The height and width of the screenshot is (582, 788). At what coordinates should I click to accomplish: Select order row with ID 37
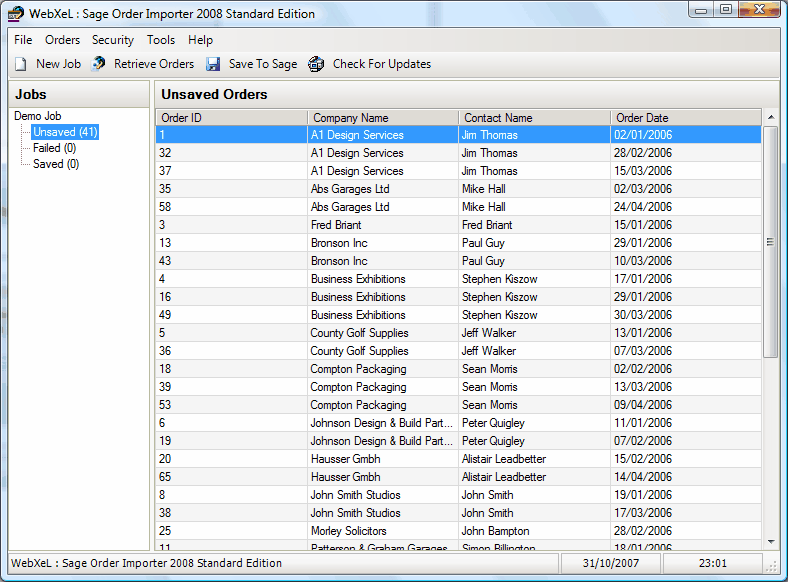tap(458, 171)
